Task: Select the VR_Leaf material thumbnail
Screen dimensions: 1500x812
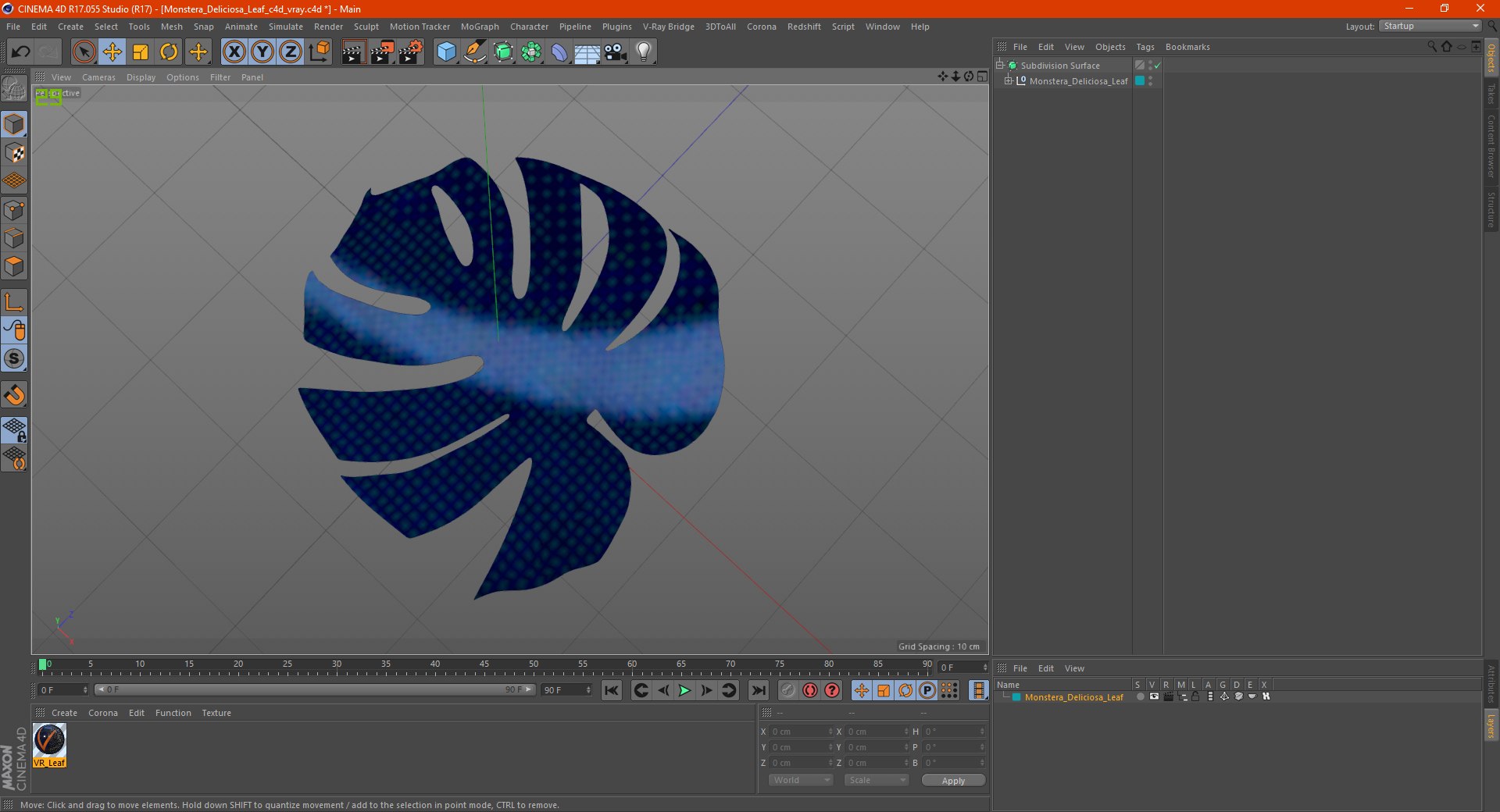Action: [x=49, y=745]
